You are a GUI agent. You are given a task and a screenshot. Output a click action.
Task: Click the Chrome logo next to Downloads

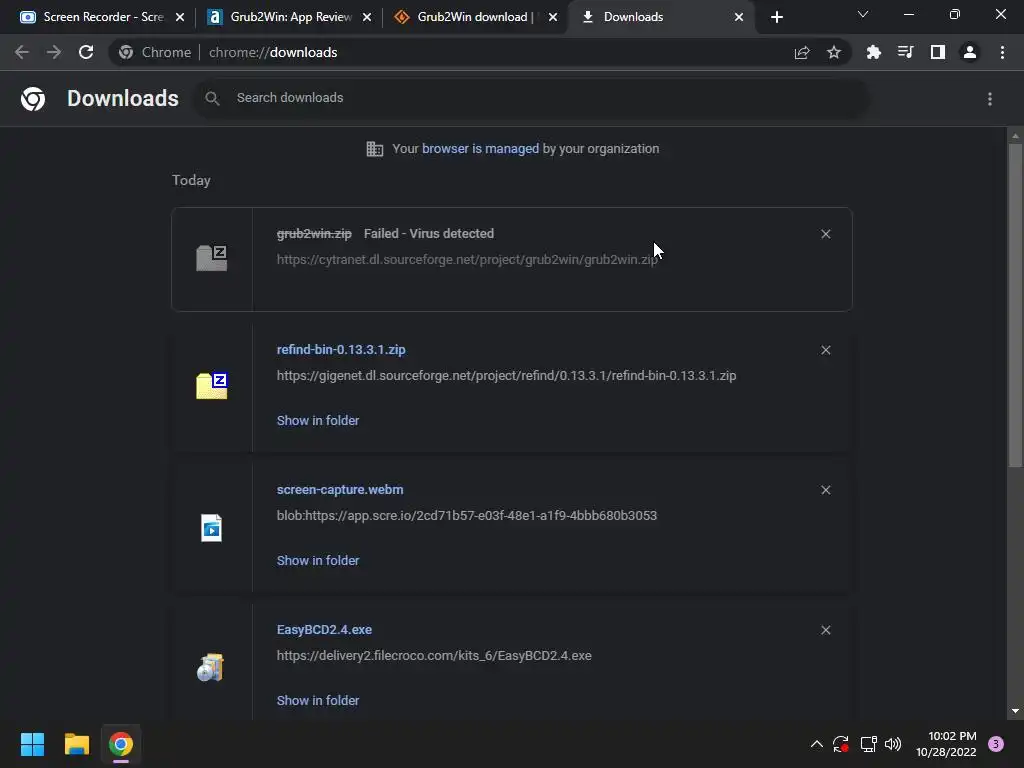[x=33, y=99]
